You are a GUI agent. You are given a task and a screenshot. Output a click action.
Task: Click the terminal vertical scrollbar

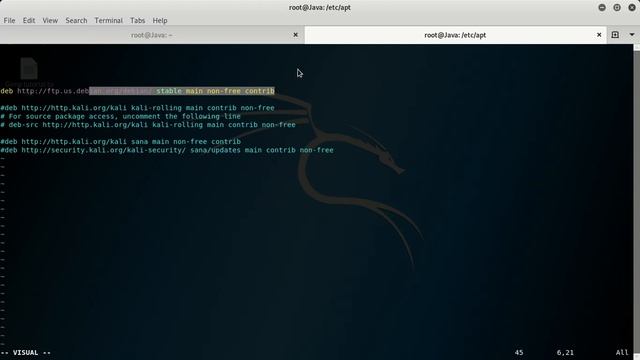click(636, 202)
